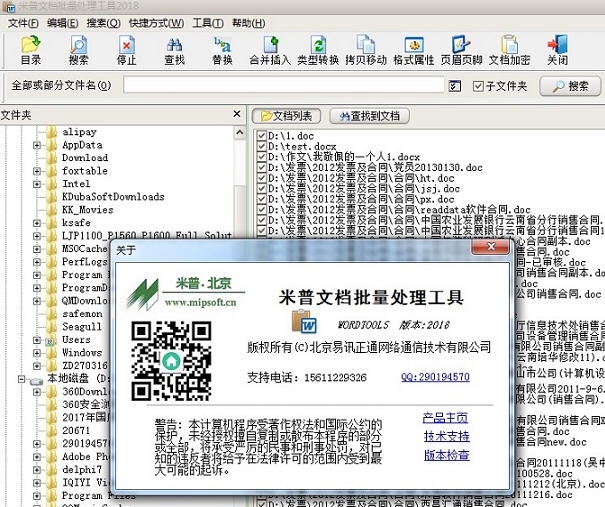Click the folder tree scroll-up arrow
605x507 pixels.
tap(240, 133)
